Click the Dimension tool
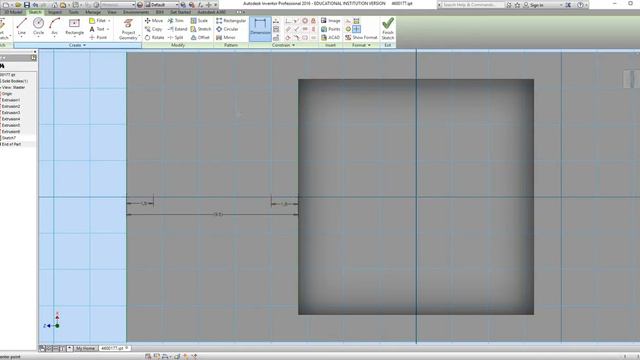 260,29
